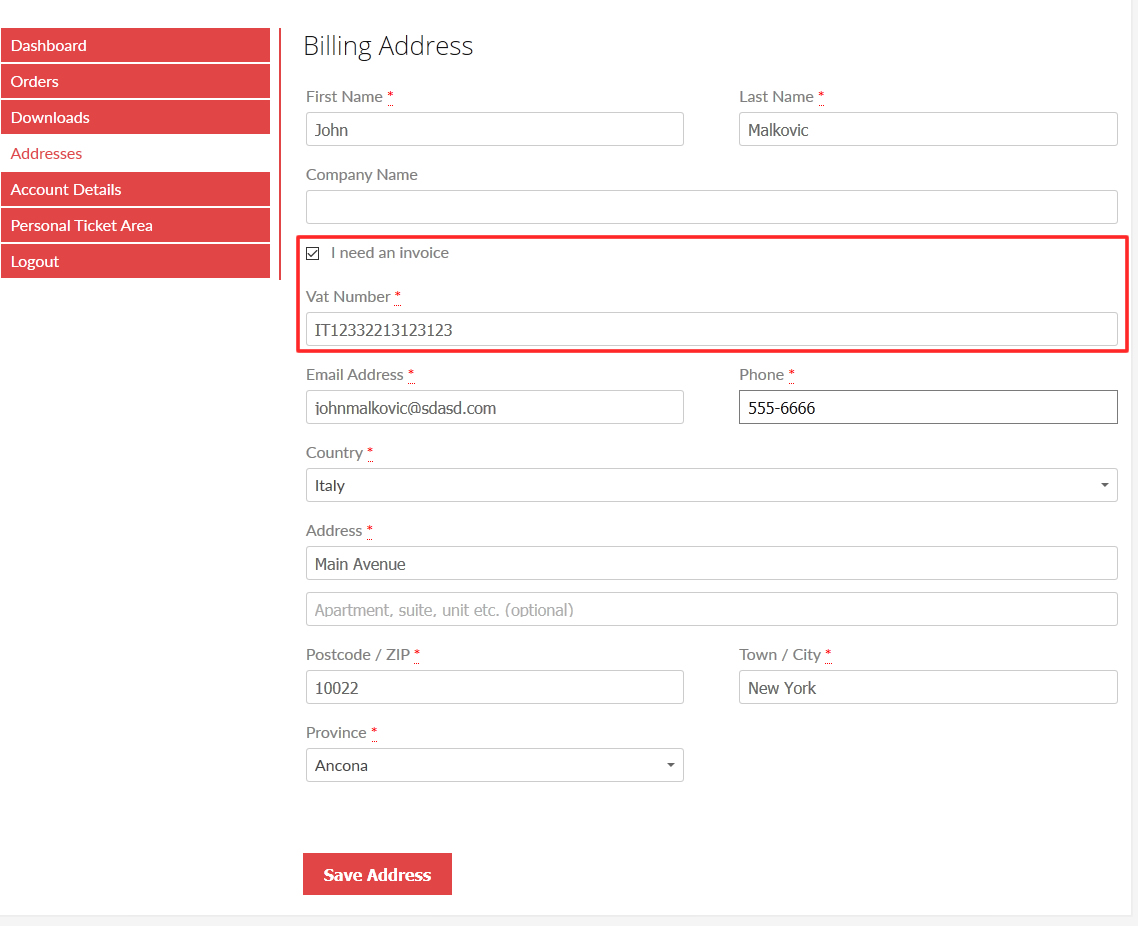Click the Postcode / ZIP field

(494, 687)
